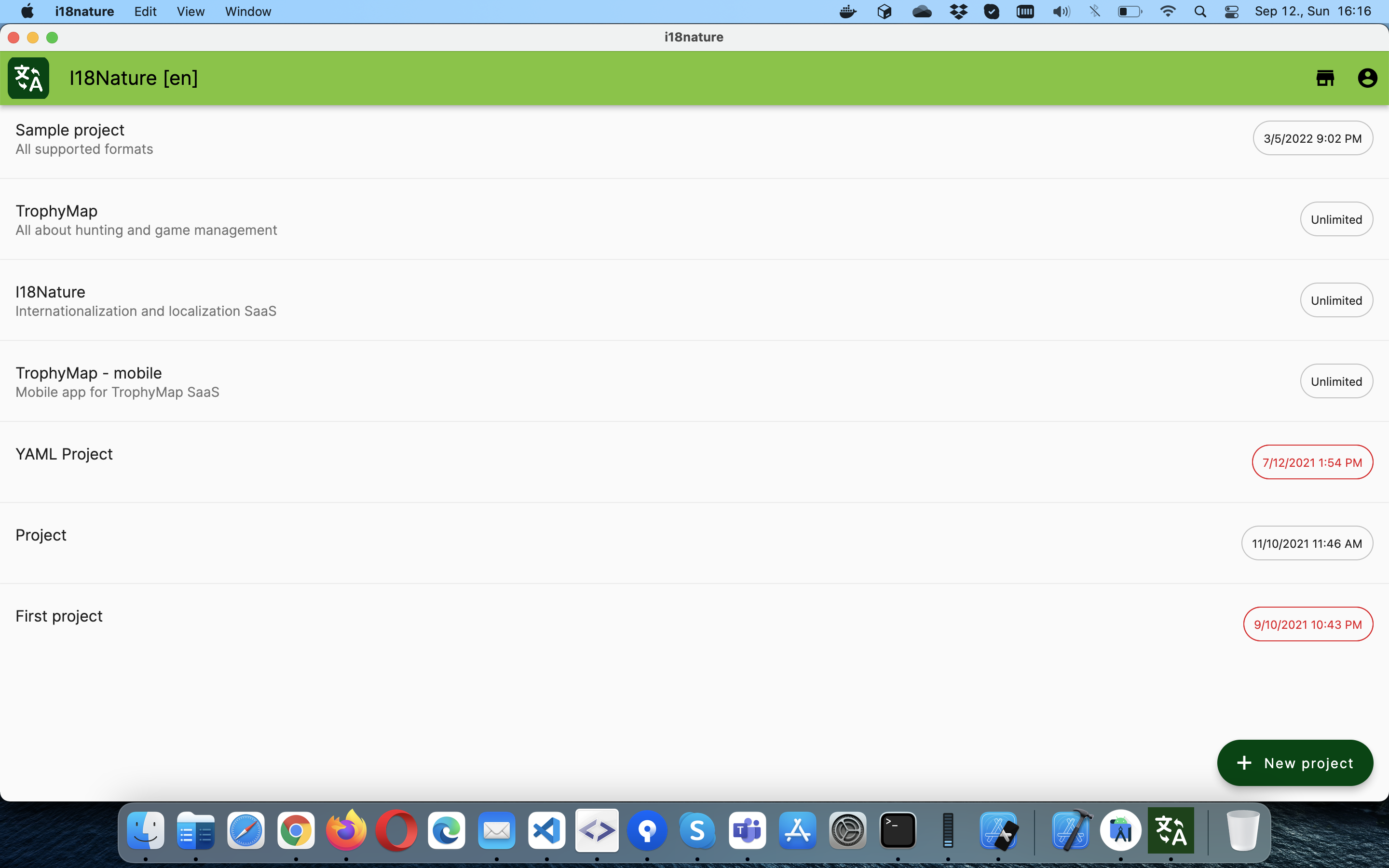
Task: Open Visual Studio Code from the Dock
Action: (546, 830)
